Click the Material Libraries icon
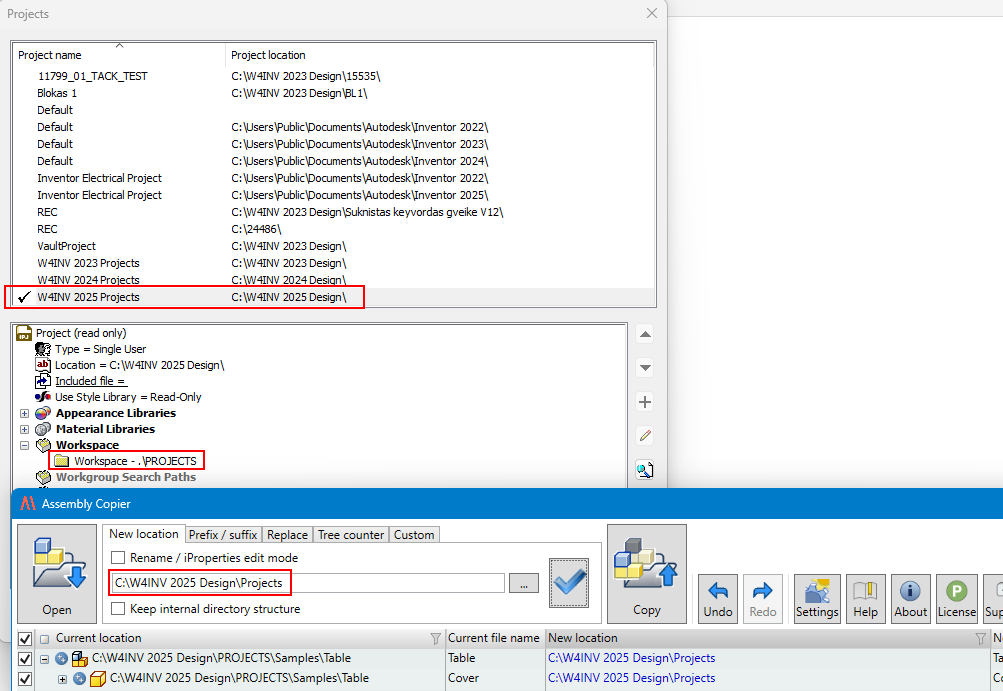The height and width of the screenshot is (691, 1003). (43, 429)
